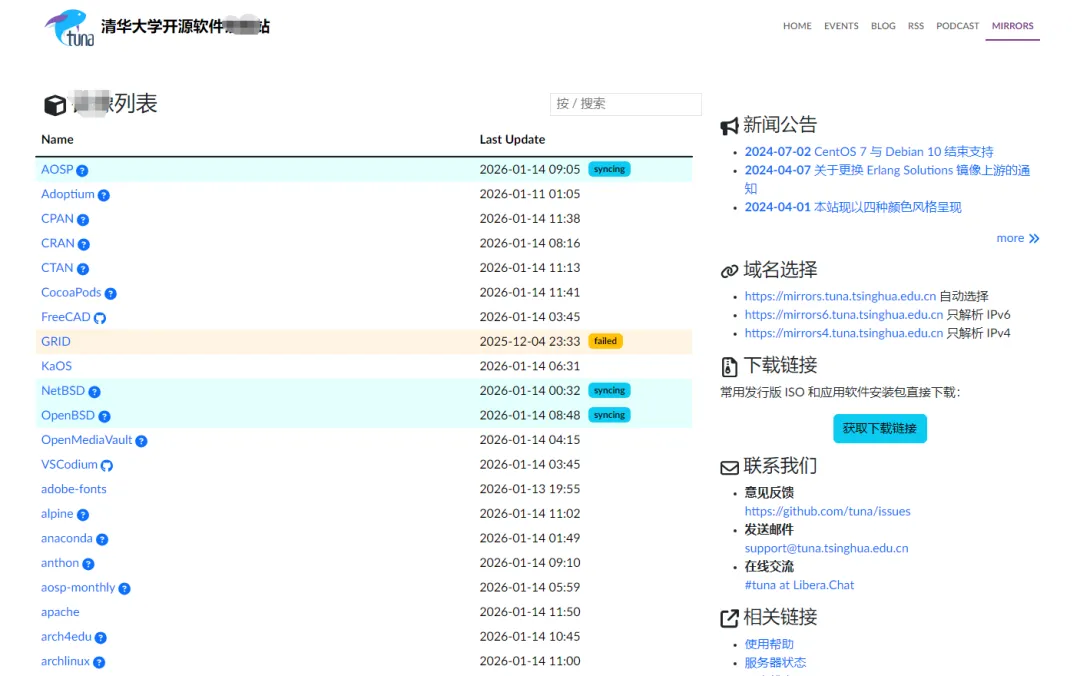Screen dimensions: 1080x676
Task: Open help icon next to CTAN
Action: pyautogui.click(x=83, y=269)
